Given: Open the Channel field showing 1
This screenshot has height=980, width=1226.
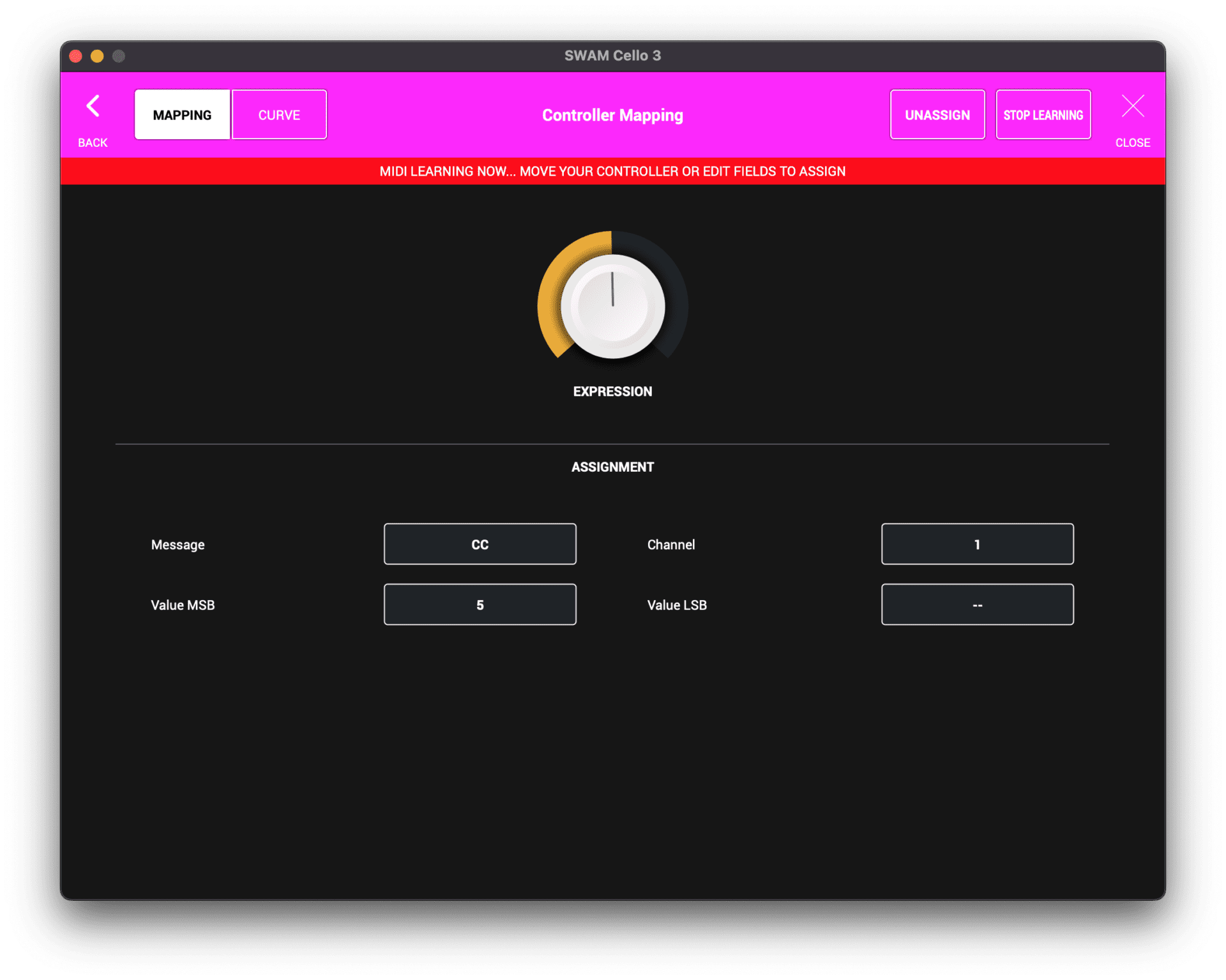Looking at the screenshot, I should [x=977, y=545].
